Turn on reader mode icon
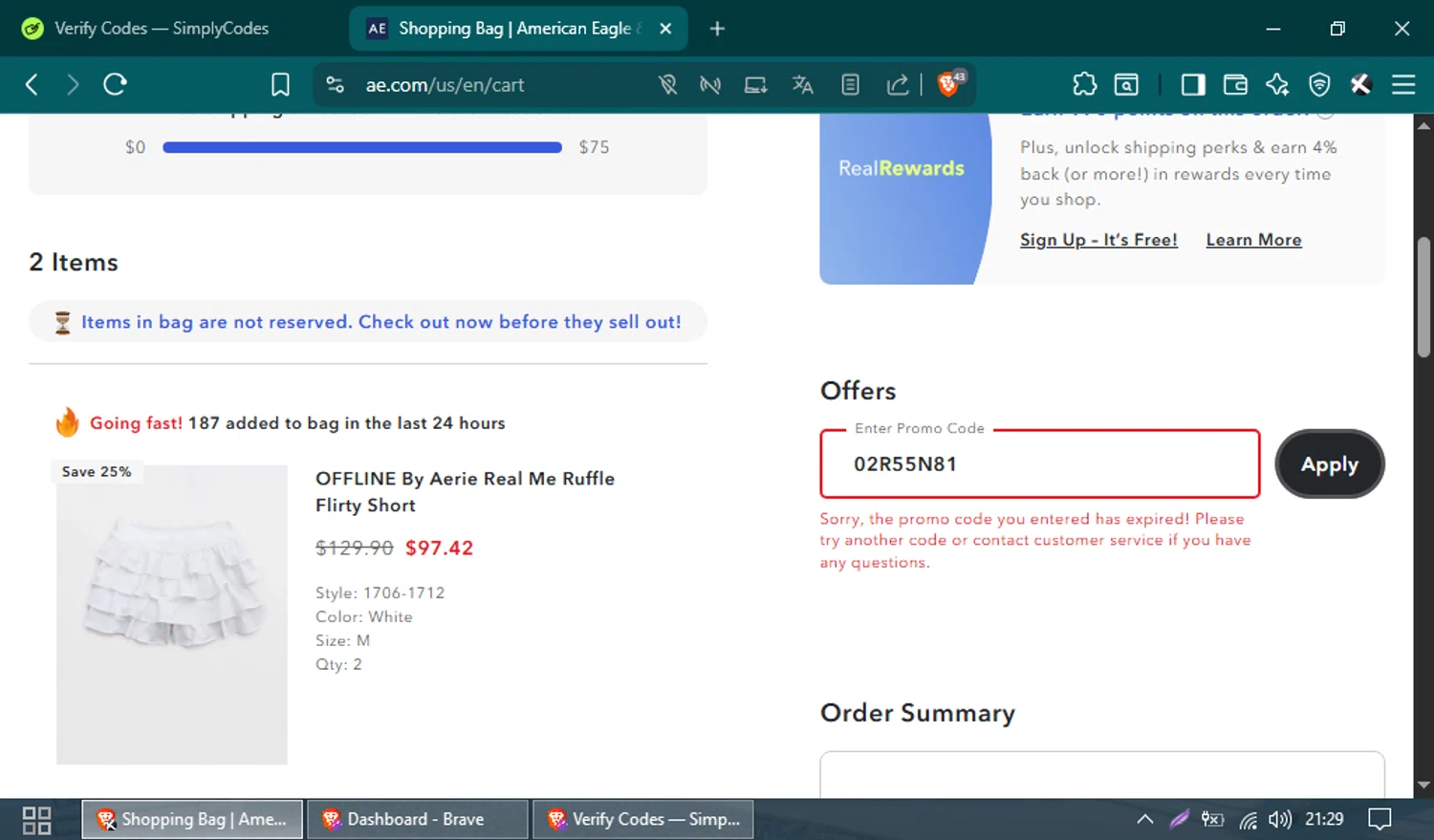This screenshot has width=1434, height=840. click(850, 85)
